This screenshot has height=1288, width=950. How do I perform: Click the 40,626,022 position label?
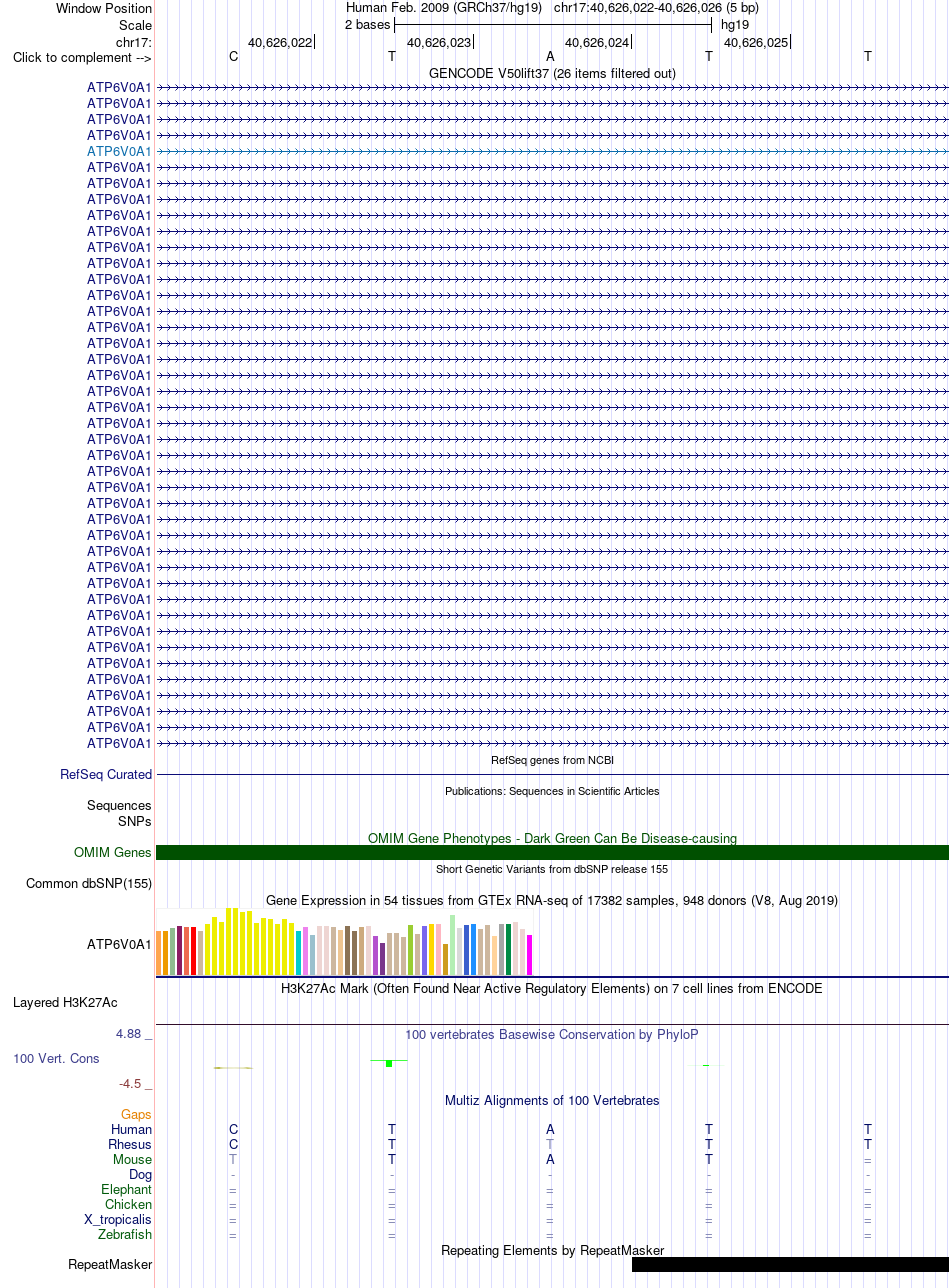pyautogui.click(x=279, y=43)
